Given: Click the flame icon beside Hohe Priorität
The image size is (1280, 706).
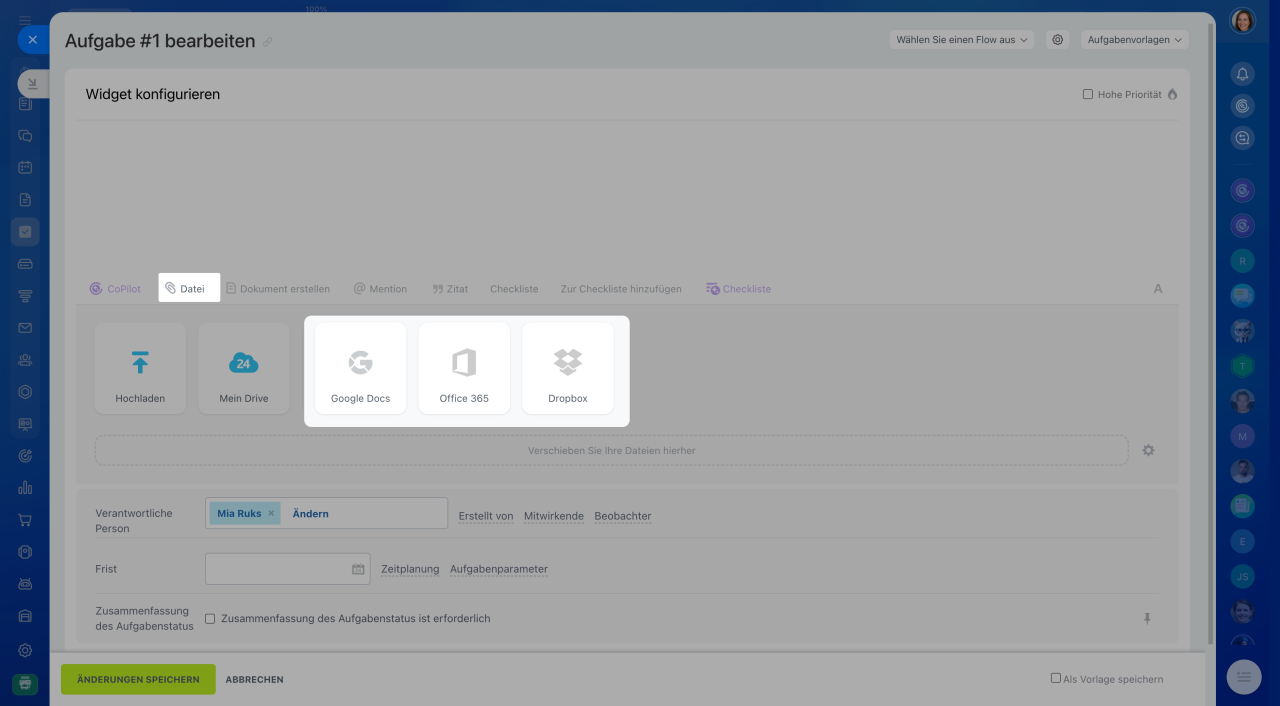Looking at the screenshot, I should click(1172, 94).
